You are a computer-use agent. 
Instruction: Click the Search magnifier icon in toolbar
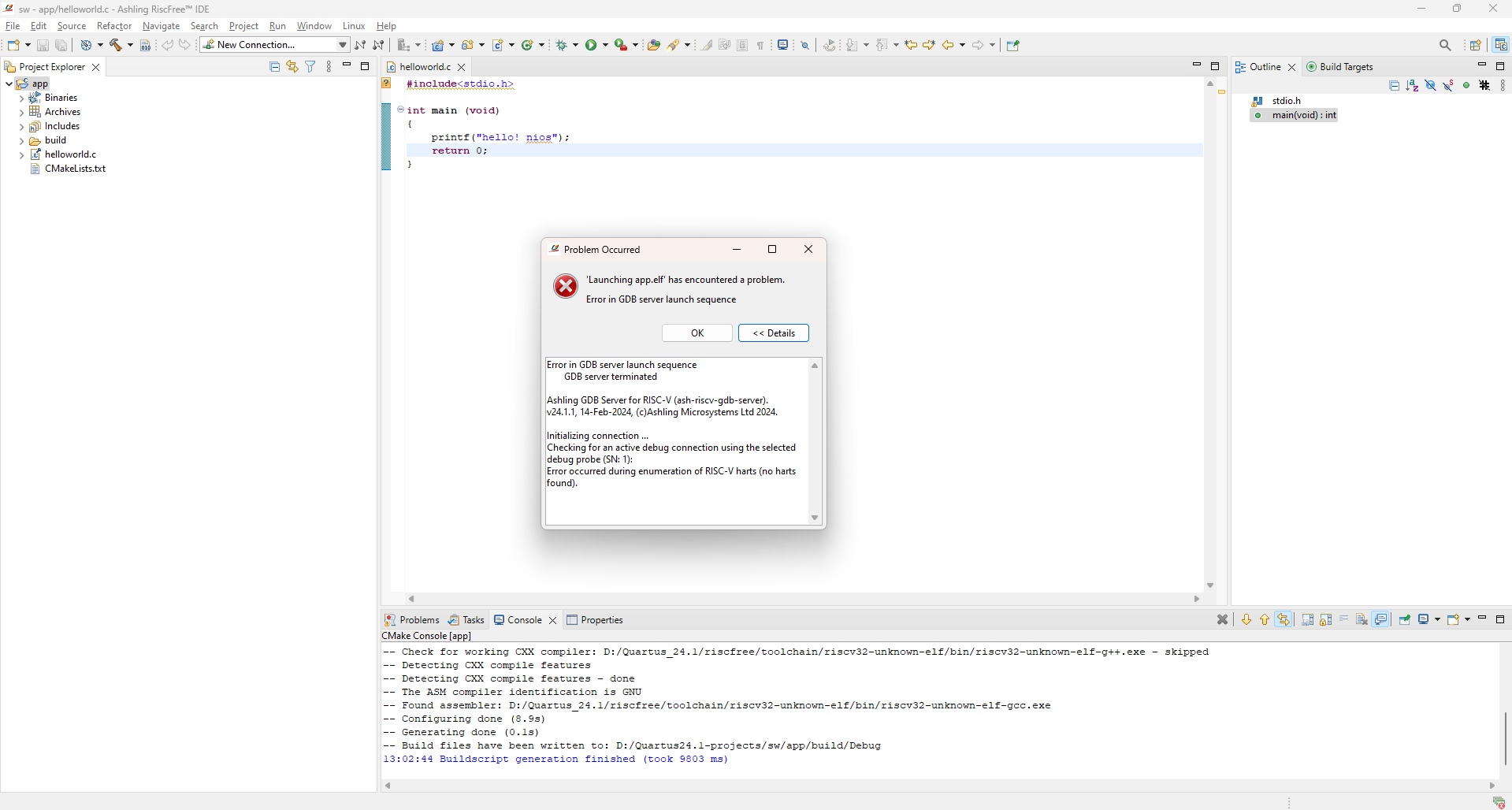click(1445, 45)
